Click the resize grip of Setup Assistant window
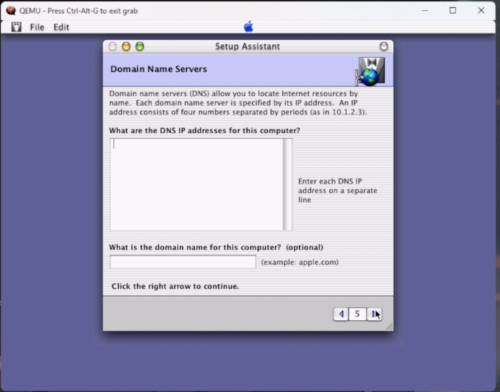The image size is (500, 392). pyautogui.click(x=389, y=327)
